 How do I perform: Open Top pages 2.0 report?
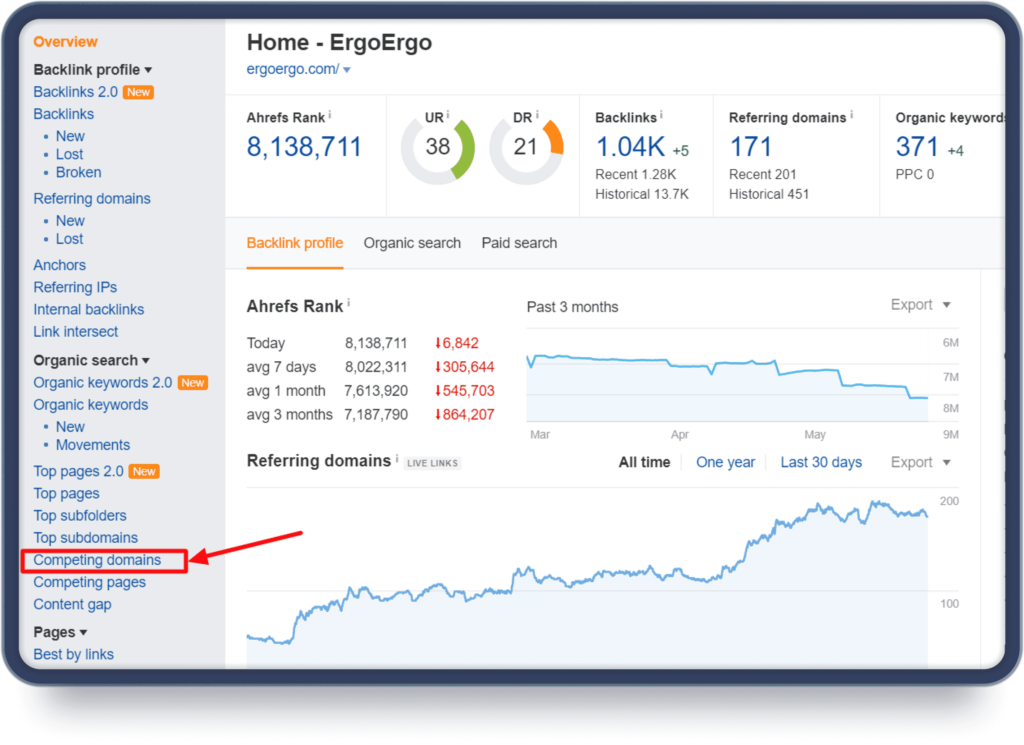tap(78, 471)
